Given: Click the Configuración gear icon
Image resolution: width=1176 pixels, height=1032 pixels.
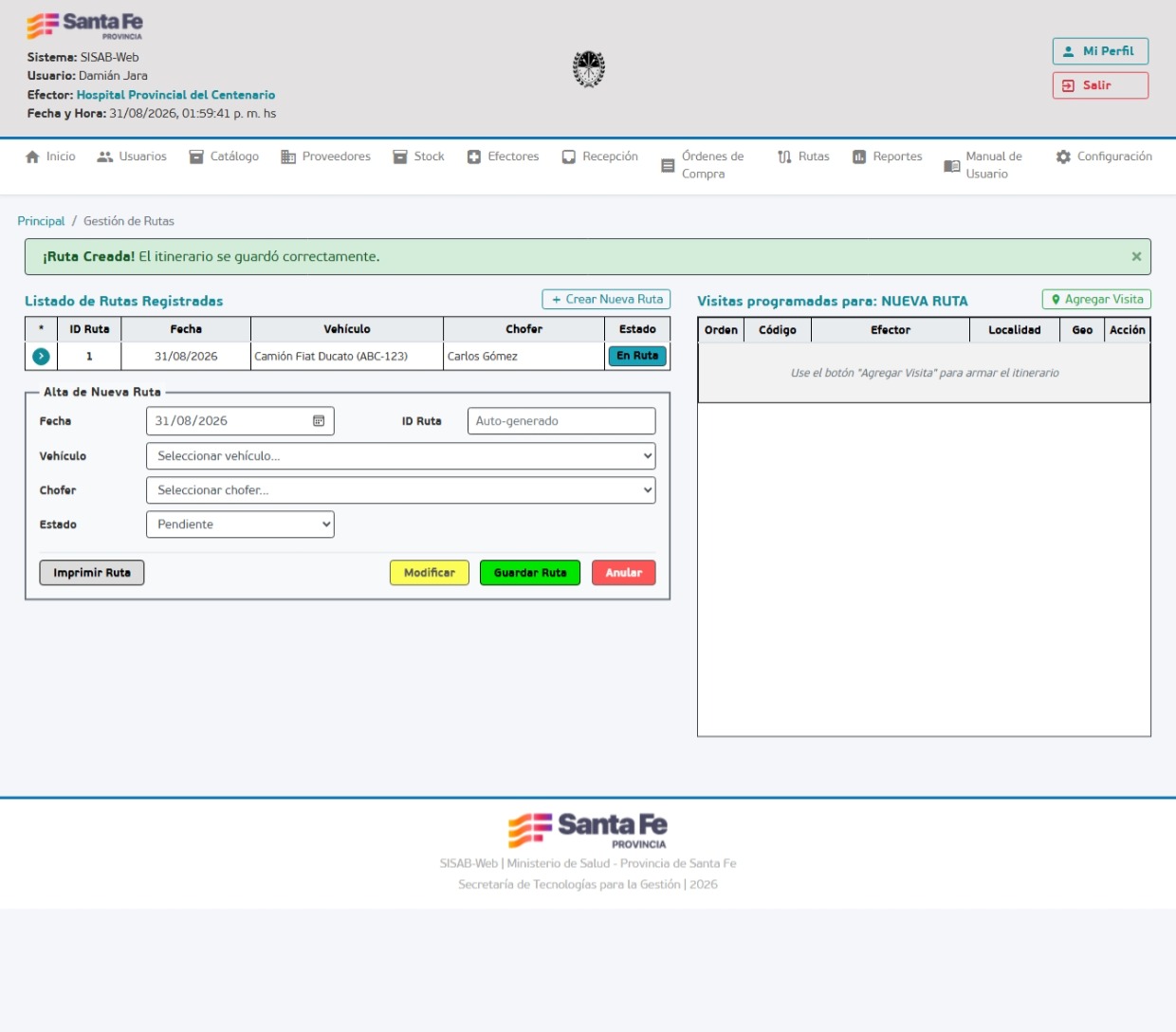Looking at the screenshot, I should coord(1063,157).
